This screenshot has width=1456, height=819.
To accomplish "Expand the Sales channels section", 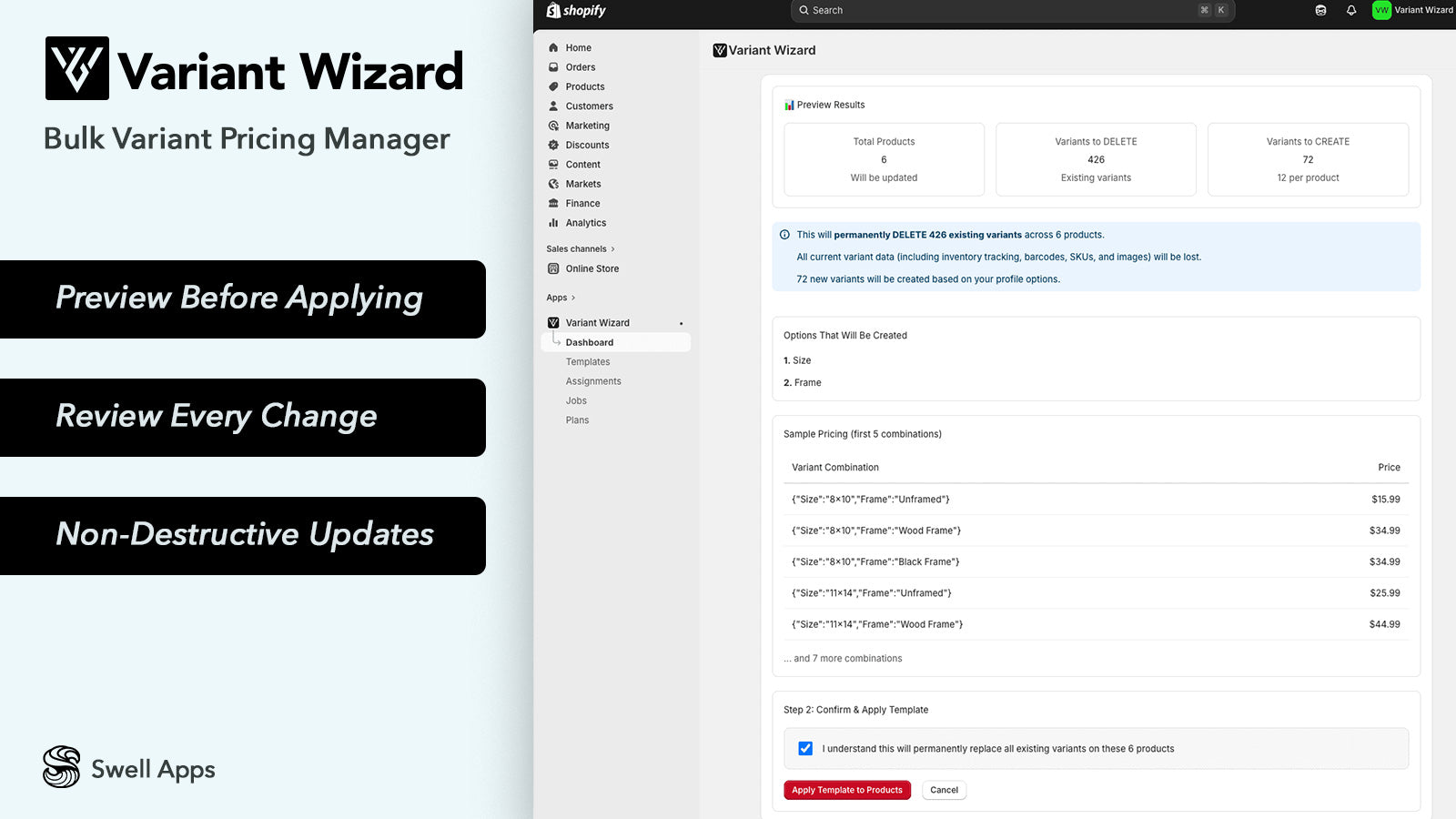I will click(x=614, y=248).
